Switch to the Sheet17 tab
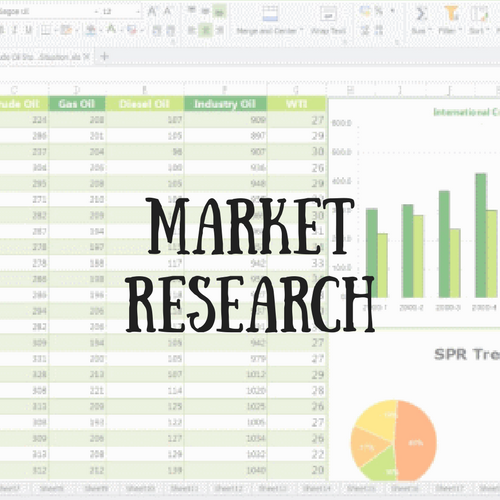Screen dimensions: 500x500 click(x=450, y=489)
